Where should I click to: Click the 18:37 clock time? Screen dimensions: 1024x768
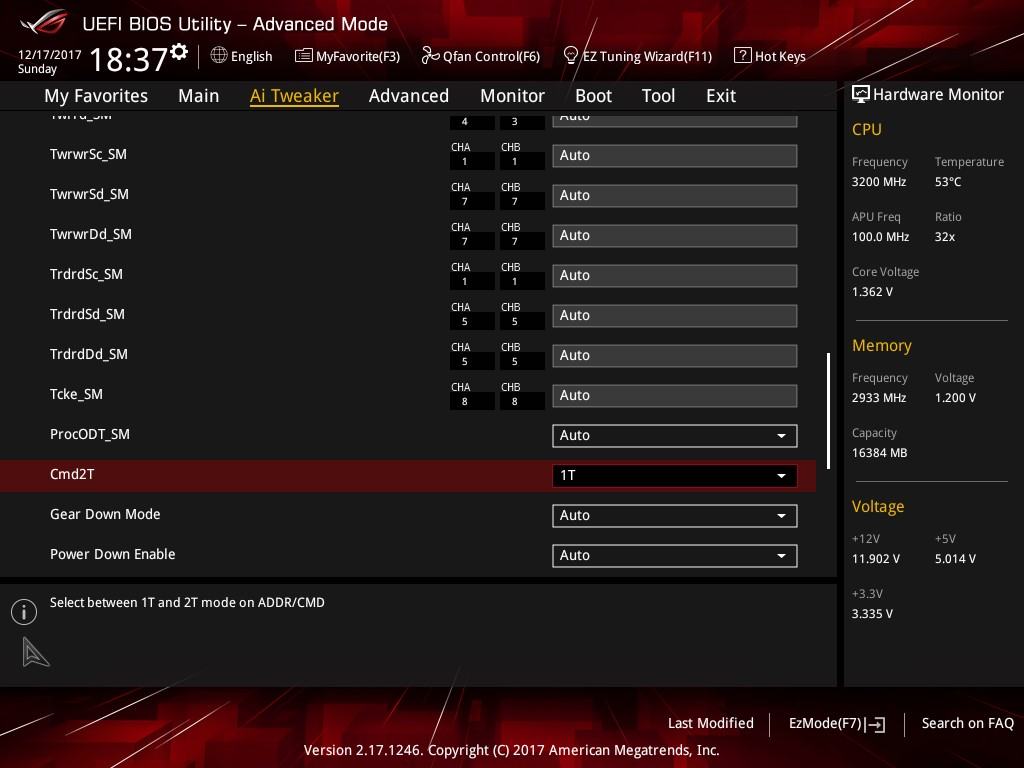[128, 59]
